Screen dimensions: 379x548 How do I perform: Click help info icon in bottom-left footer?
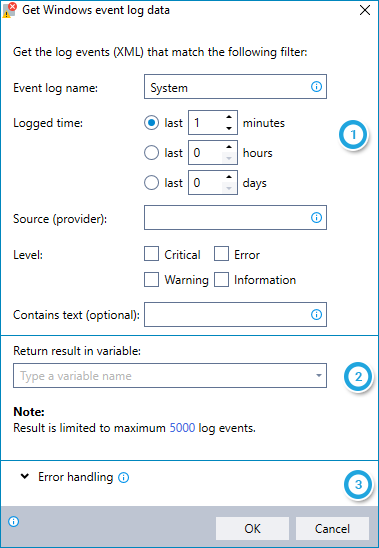click(13, 522)
